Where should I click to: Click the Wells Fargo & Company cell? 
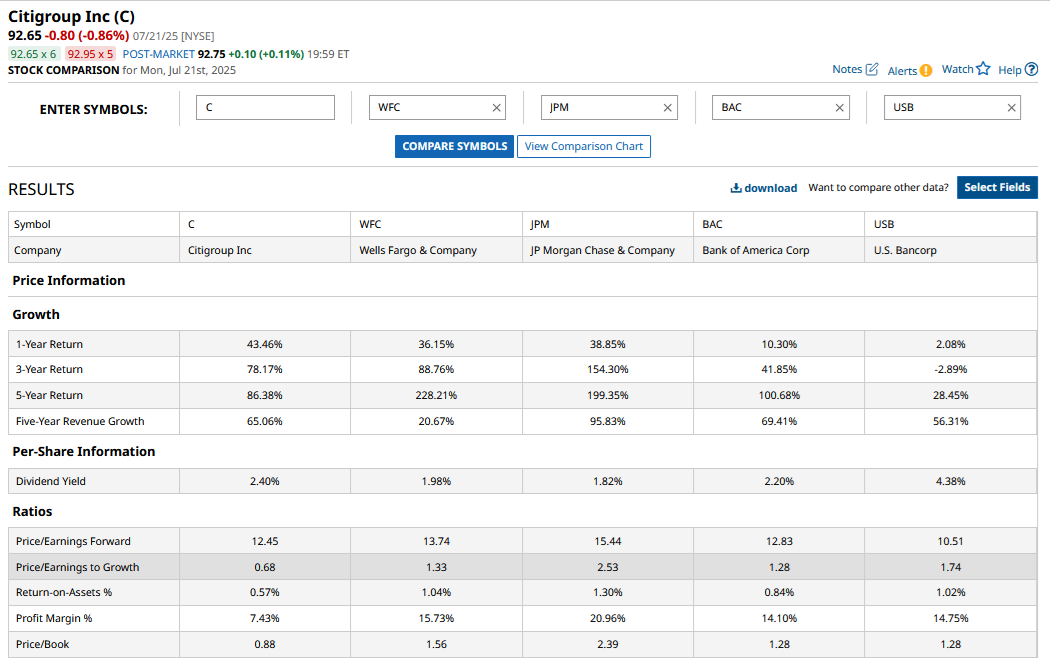coord(437,250)
